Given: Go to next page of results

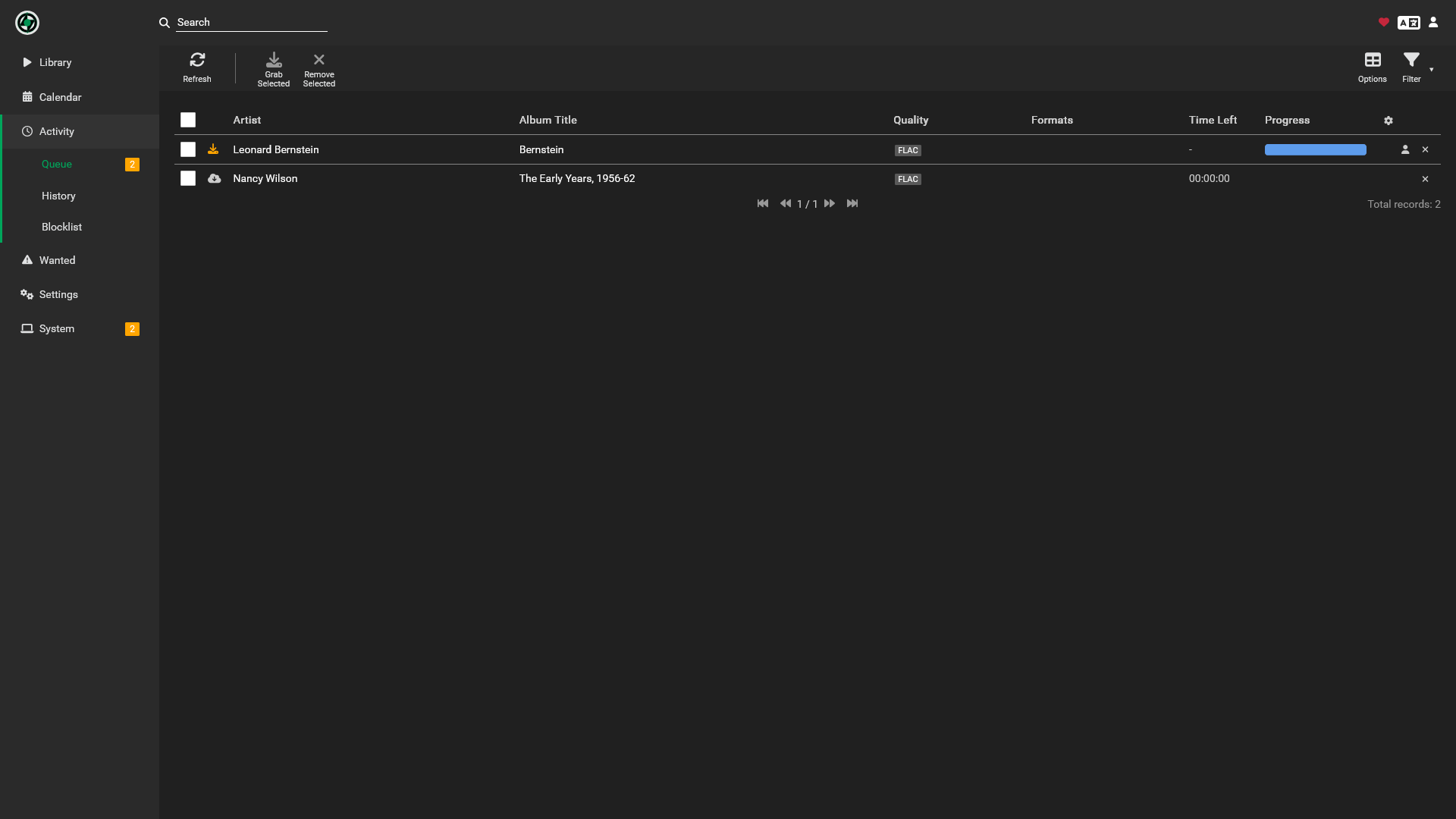Looking at the screenshot, I should 830,203.
